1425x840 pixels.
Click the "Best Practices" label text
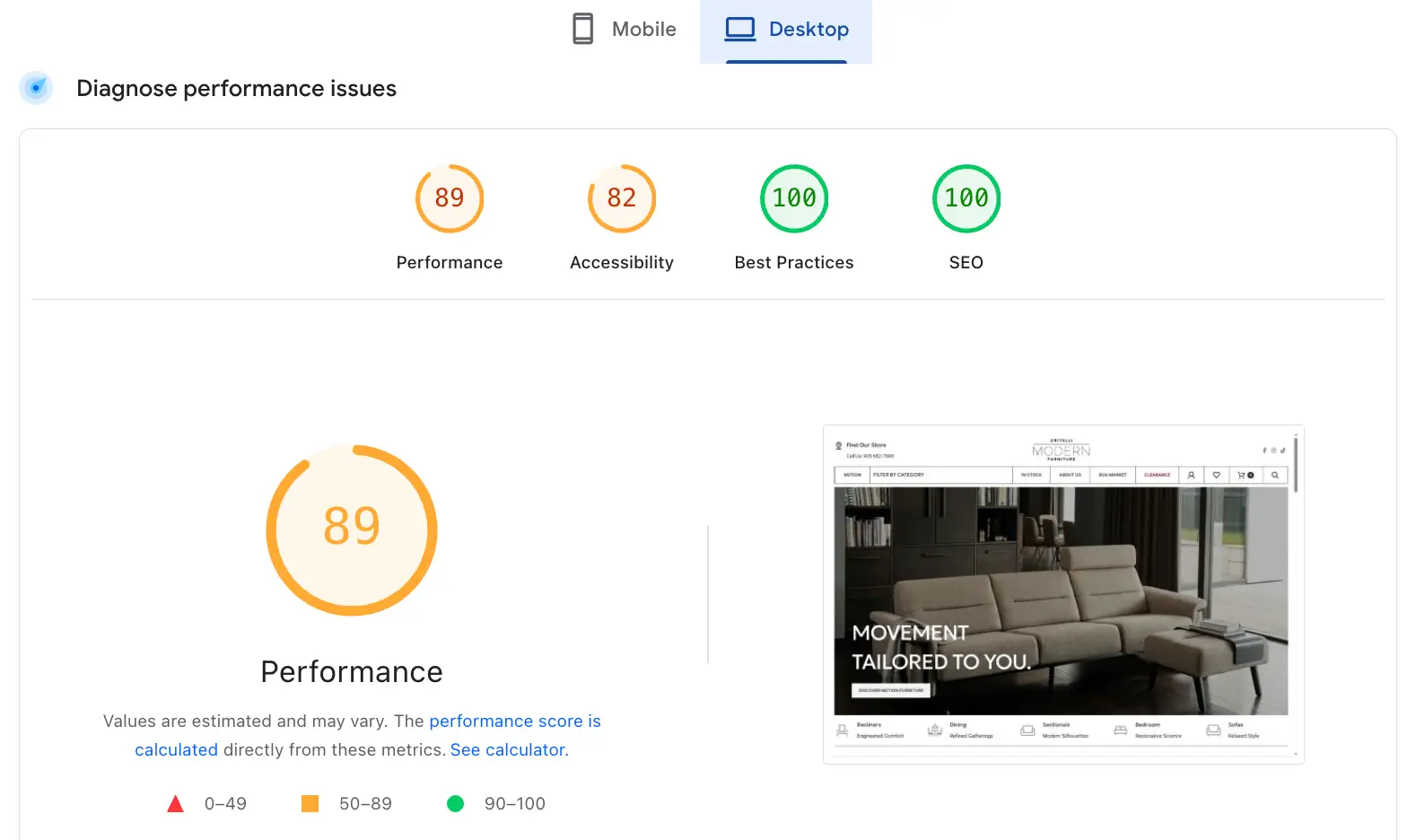pyautogui.click(x=794, y=263)
